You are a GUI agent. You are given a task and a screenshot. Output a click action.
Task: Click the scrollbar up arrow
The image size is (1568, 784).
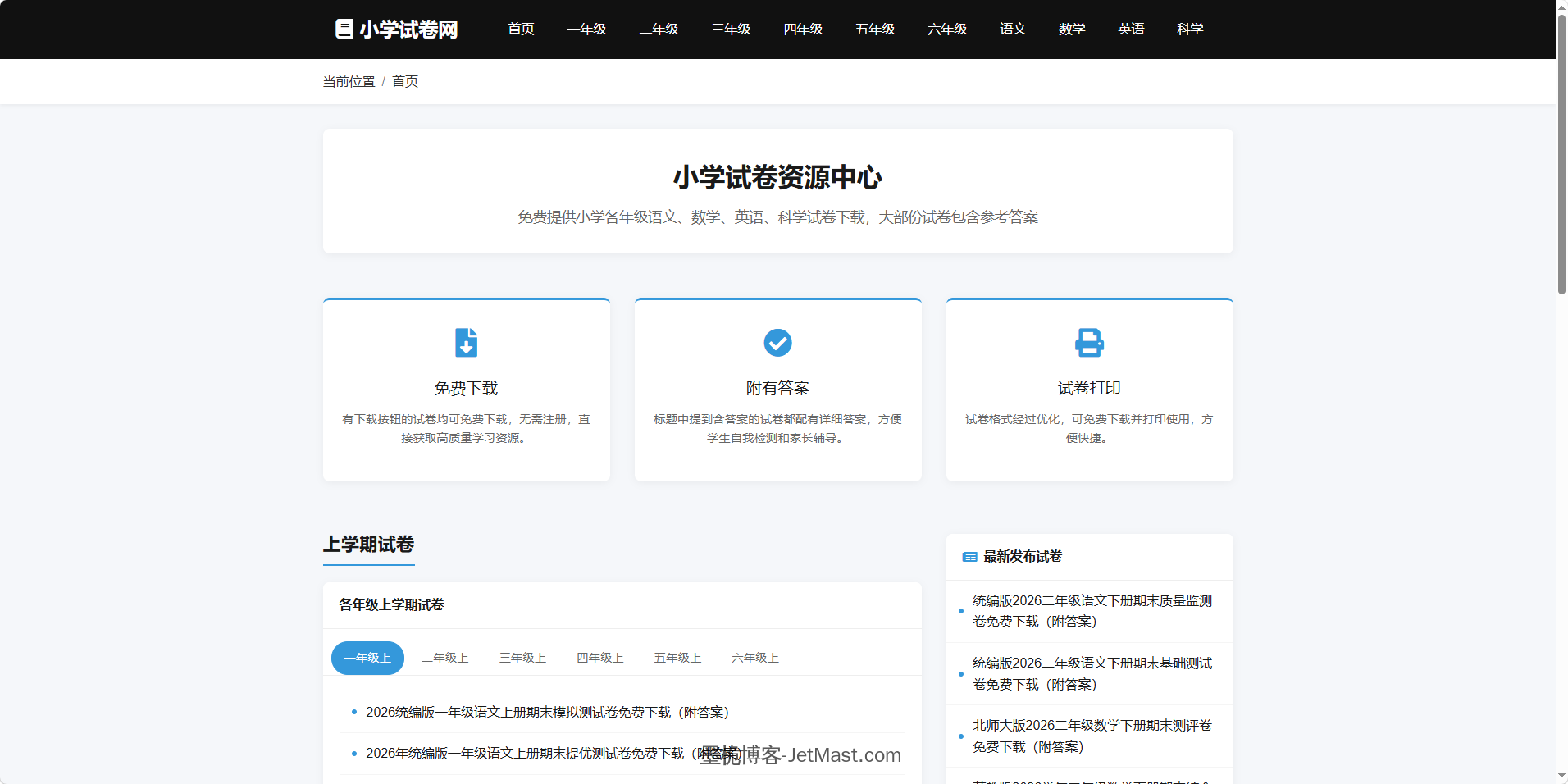pos(1561,7)
